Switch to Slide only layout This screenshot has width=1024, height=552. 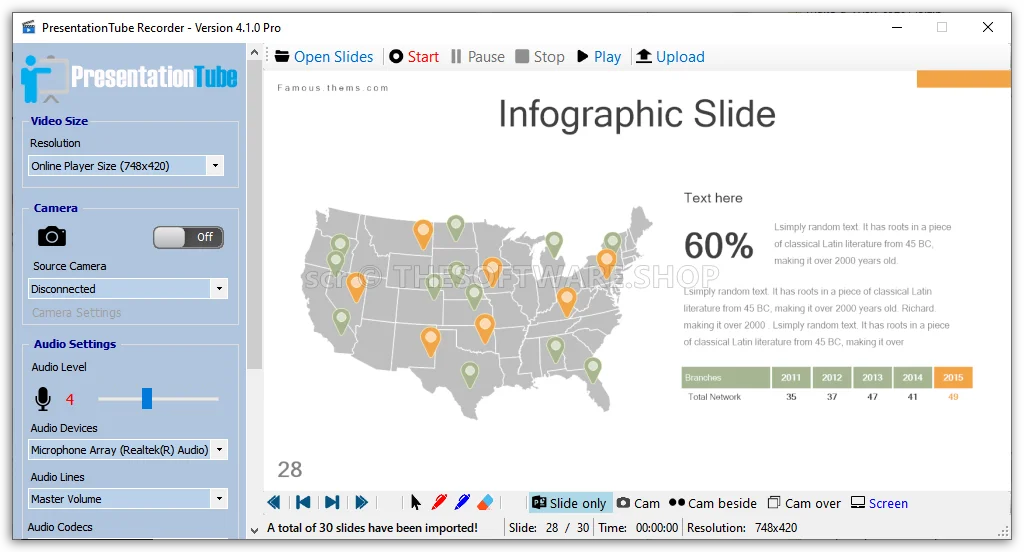click(570, 503)
